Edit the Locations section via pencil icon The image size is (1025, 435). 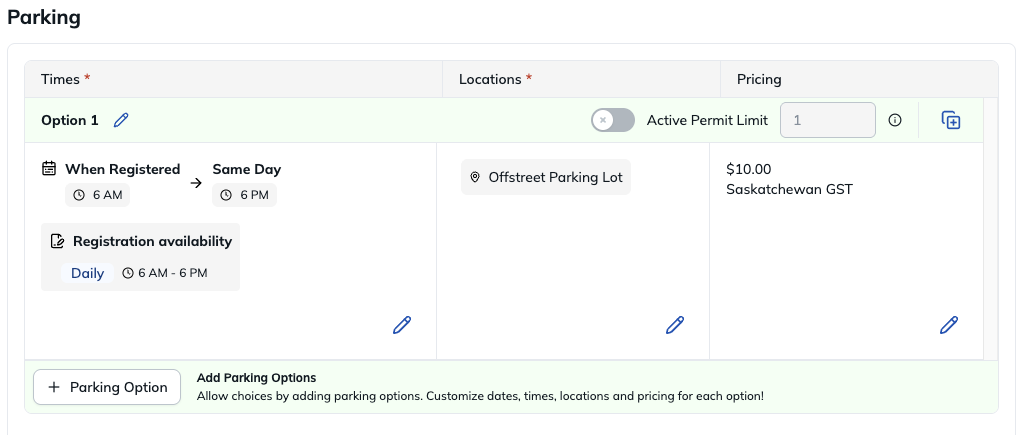(675, 325)
